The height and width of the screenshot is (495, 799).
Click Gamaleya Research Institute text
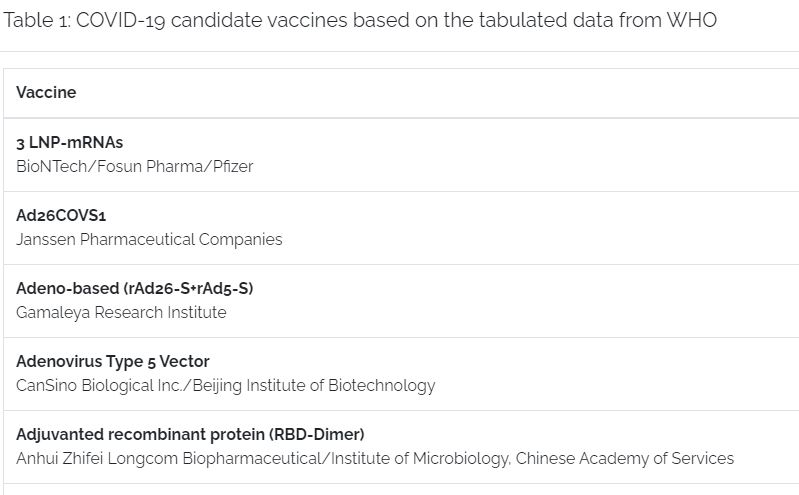(121, 312)
